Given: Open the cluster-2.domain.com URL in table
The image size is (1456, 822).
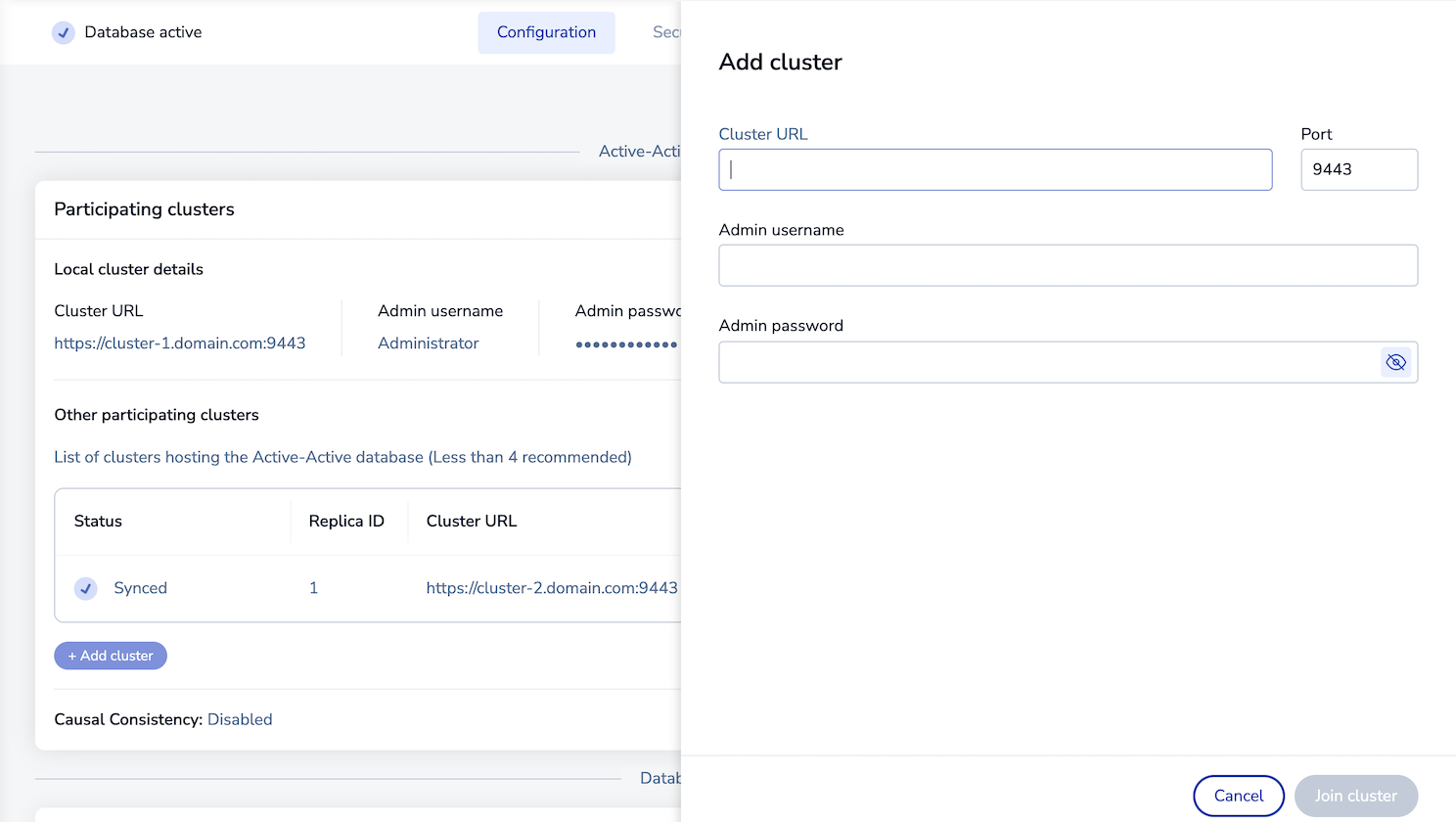Looking at the screenshot, I should (552, 588).
